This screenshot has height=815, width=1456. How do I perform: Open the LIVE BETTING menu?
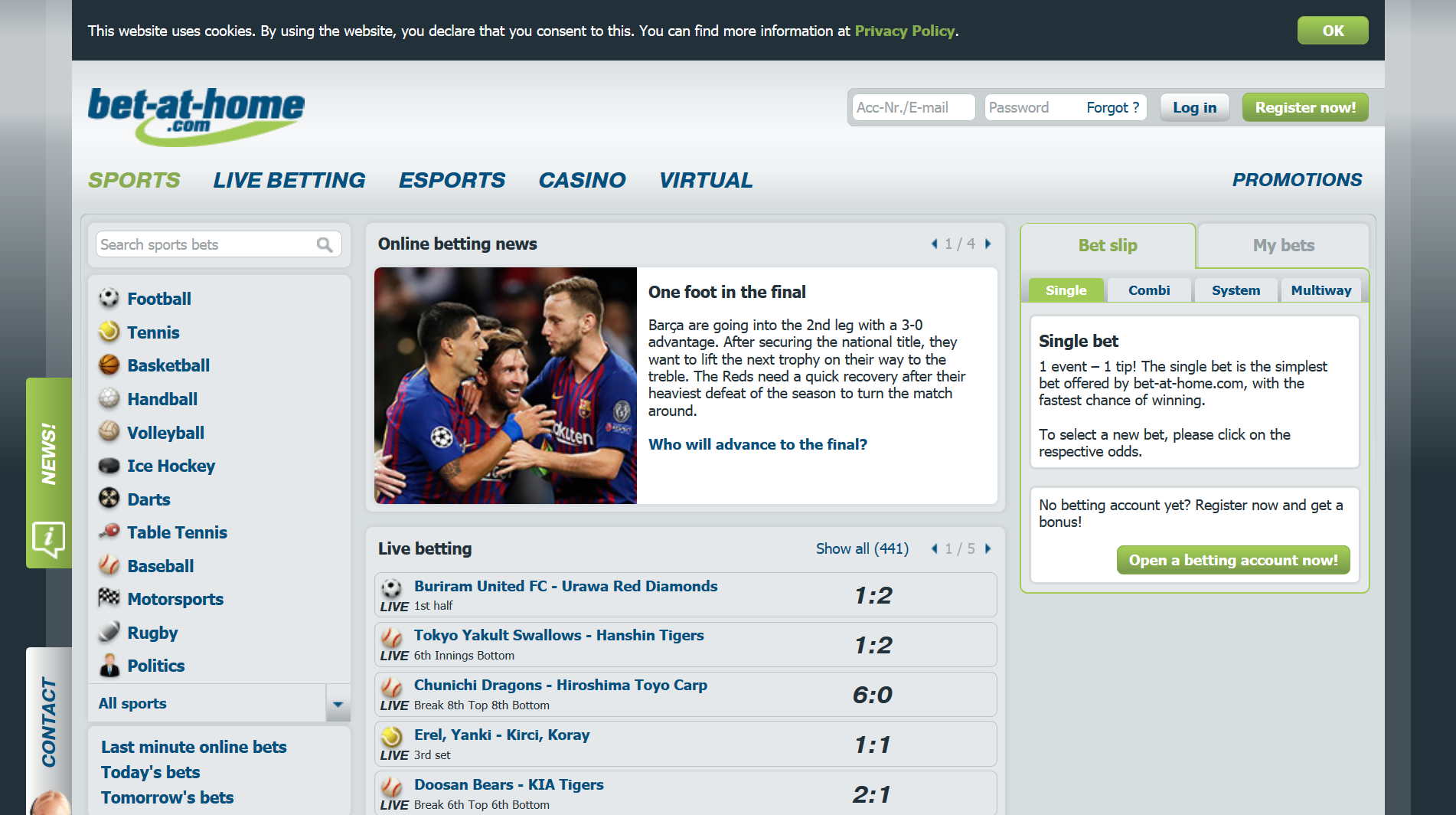[x=289, y=180]
